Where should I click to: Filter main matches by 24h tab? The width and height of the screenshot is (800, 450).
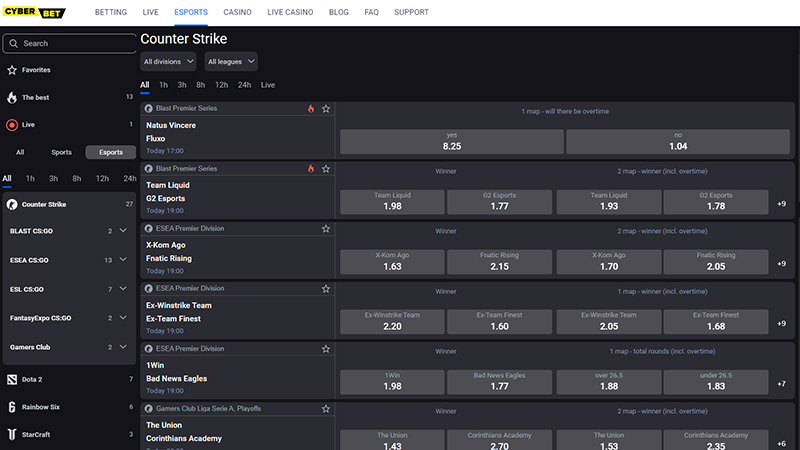pos(244,85)
